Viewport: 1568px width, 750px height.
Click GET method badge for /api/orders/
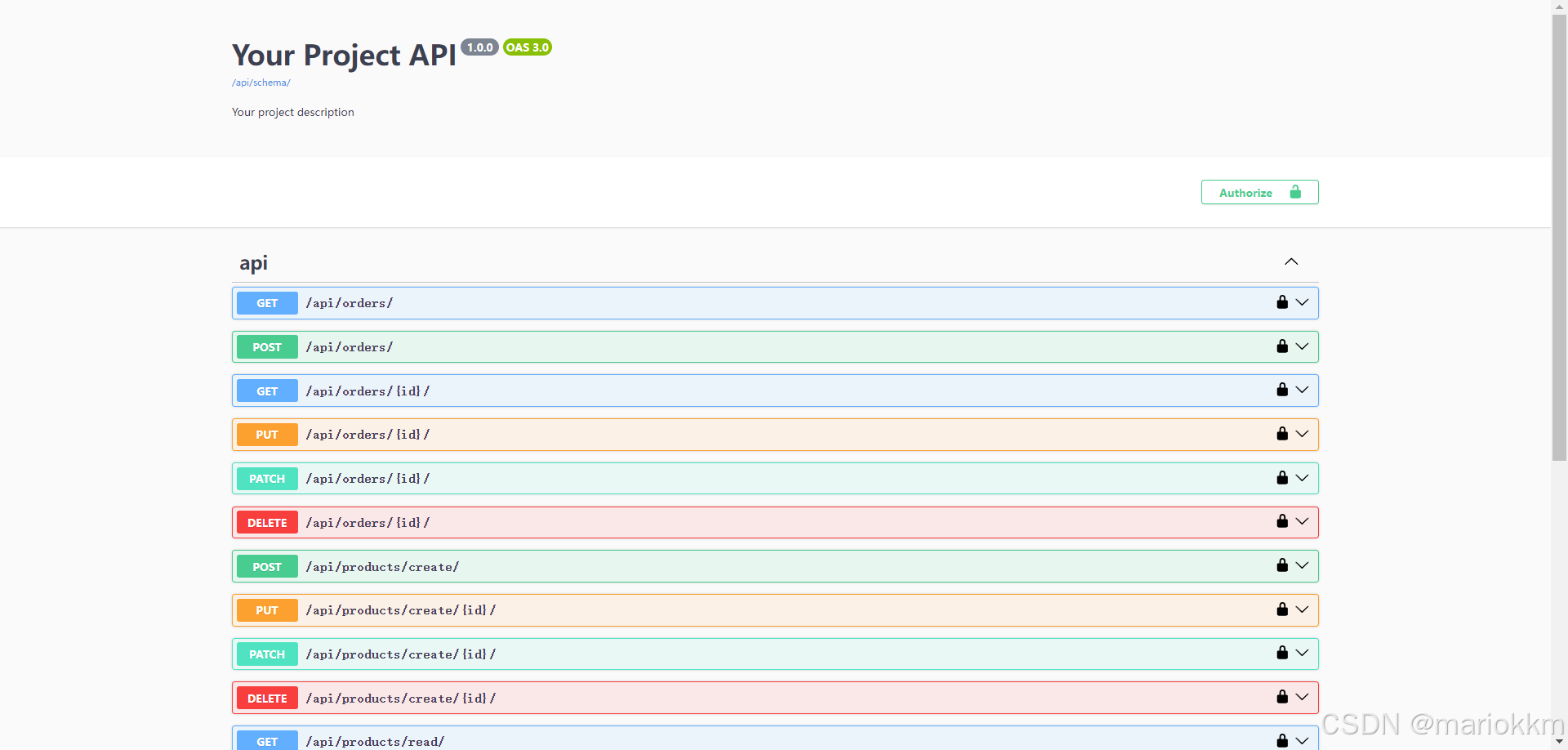[267, 303]
